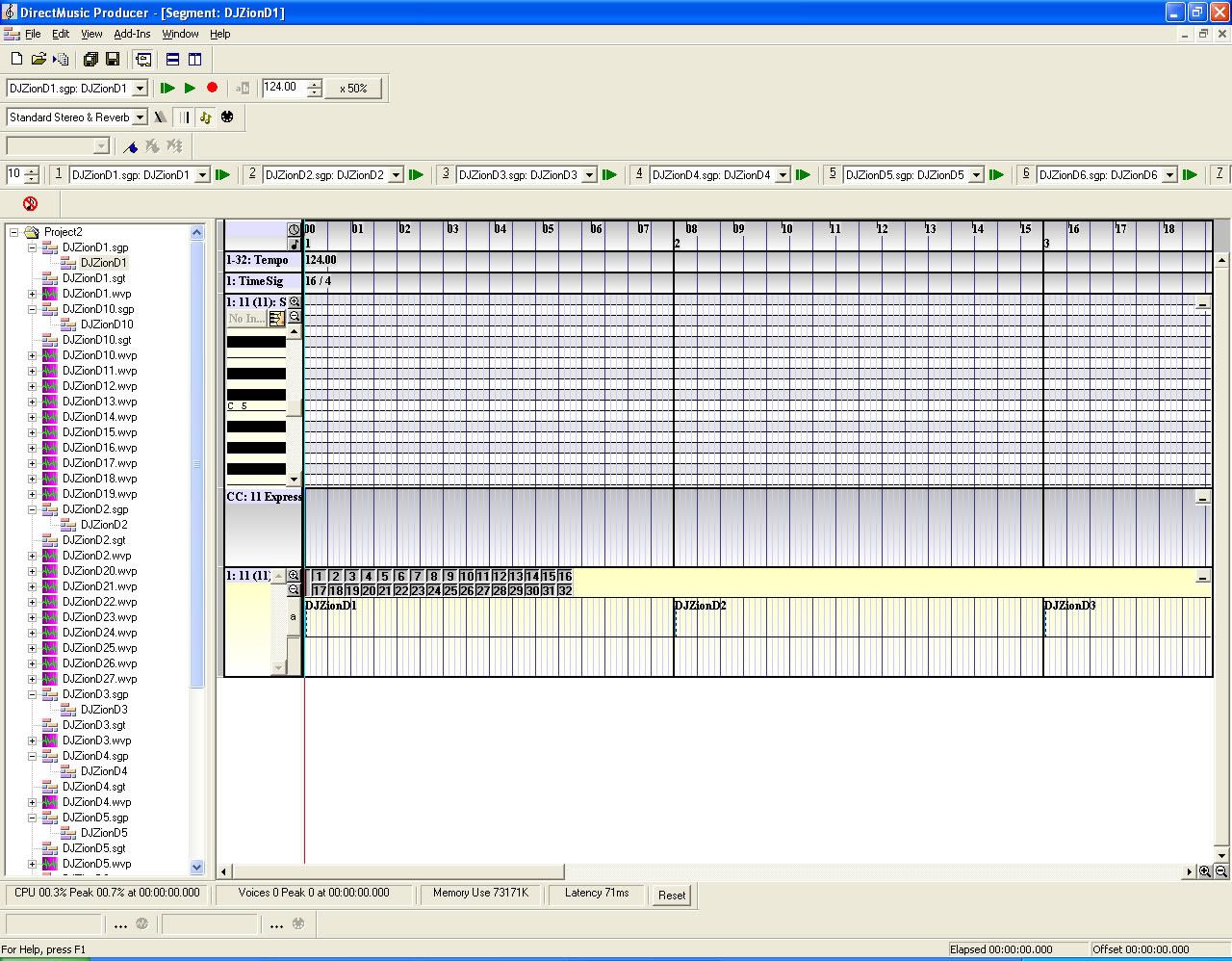Click the clock icon on timeline ruler
Screen dimensions: 1232x961
(295, 229)
